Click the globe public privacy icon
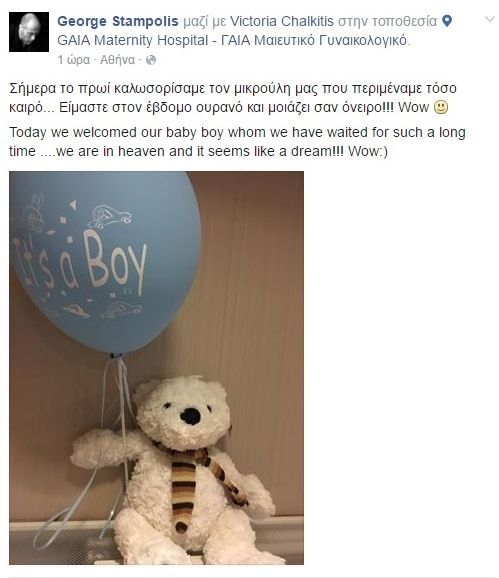499x578 pixels. click(151, 60)
